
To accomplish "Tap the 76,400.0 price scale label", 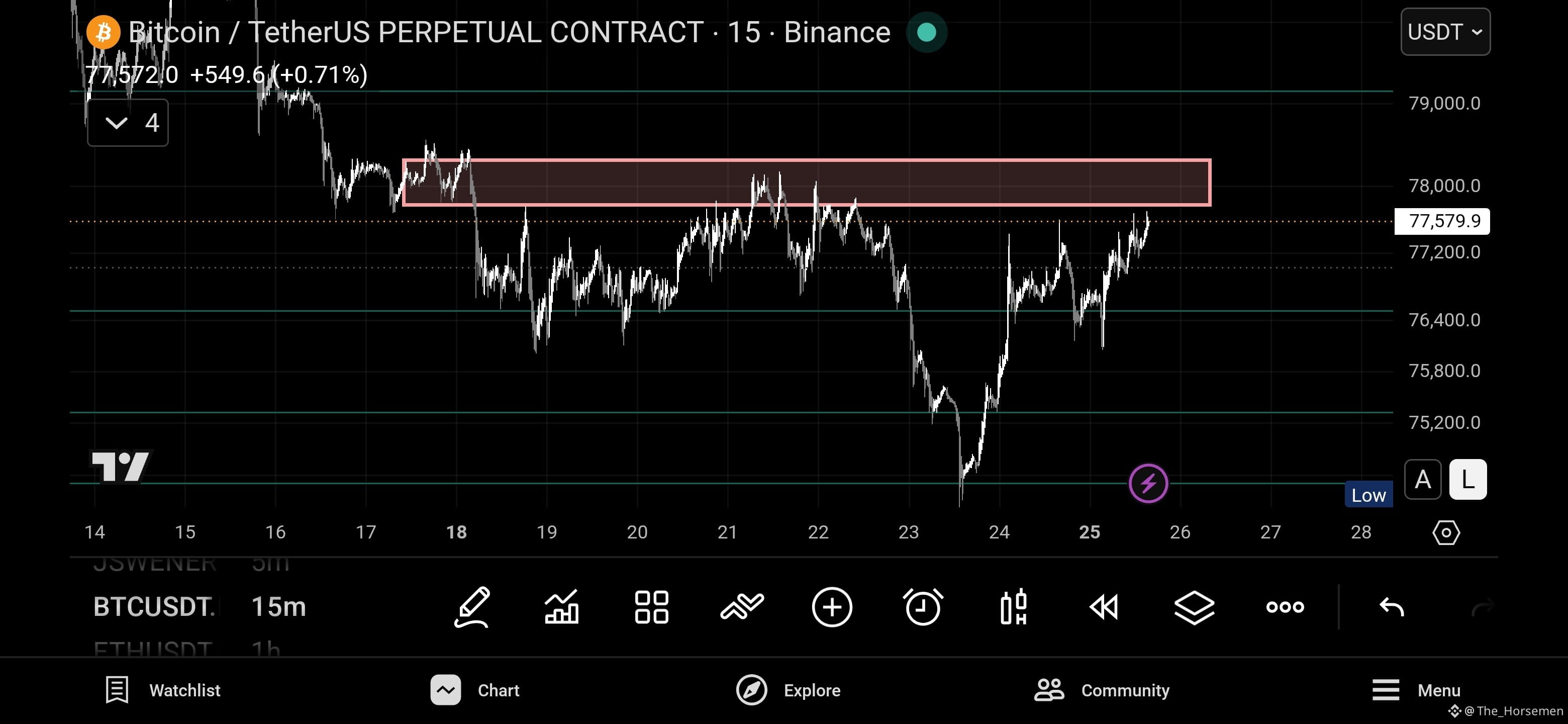I will pos(1444,320).
